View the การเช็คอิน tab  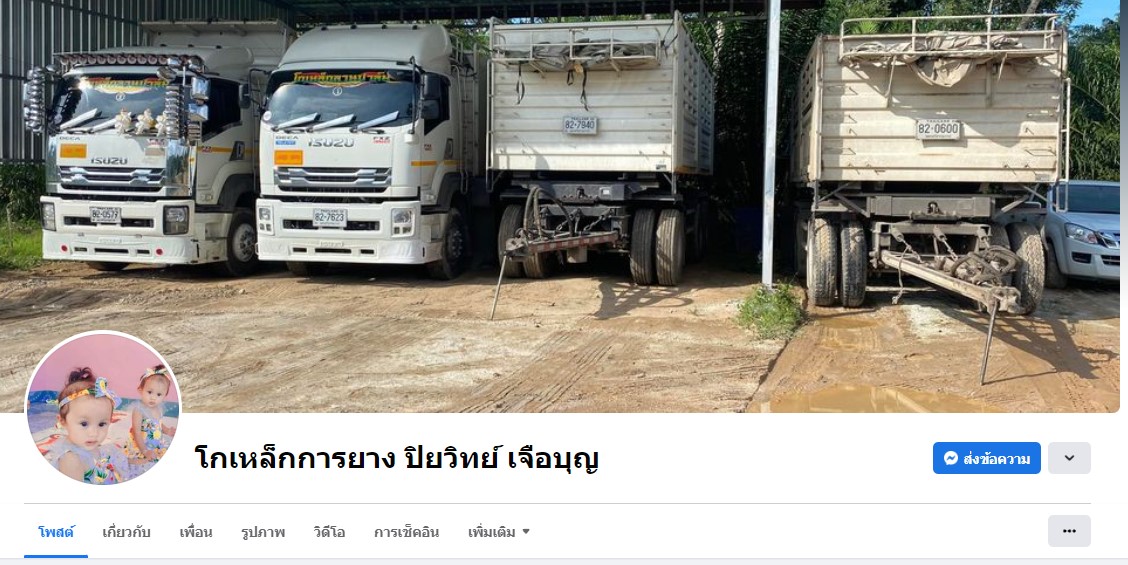406,533
